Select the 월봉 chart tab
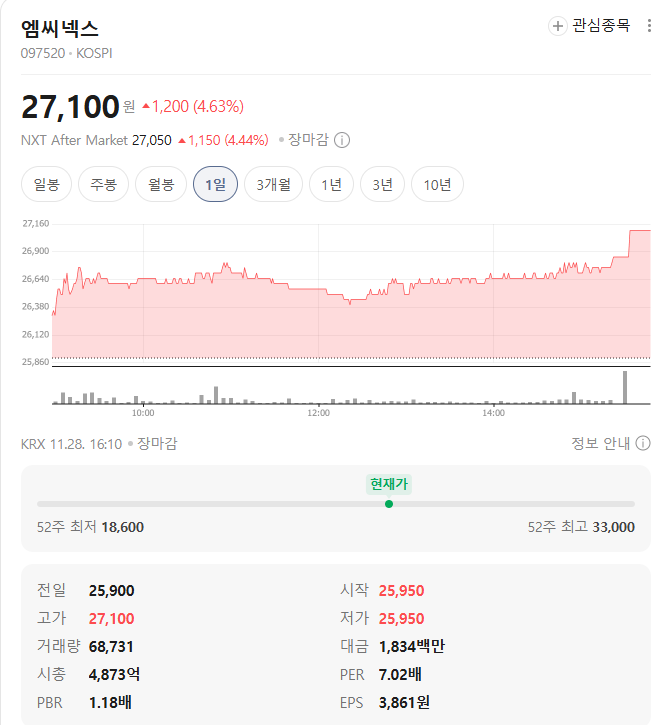 point(160,184)
